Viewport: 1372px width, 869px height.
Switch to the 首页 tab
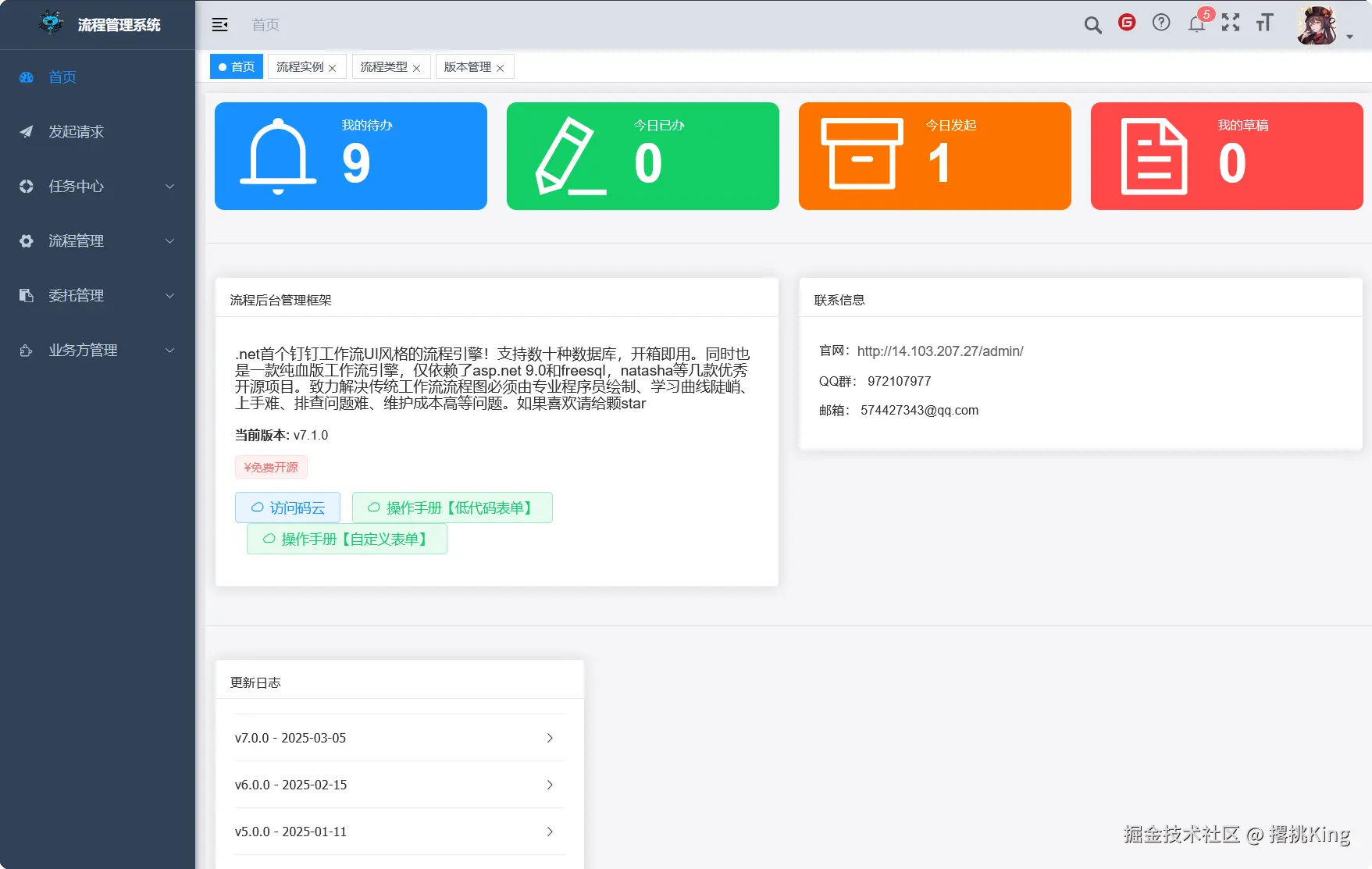pos(237,66)
